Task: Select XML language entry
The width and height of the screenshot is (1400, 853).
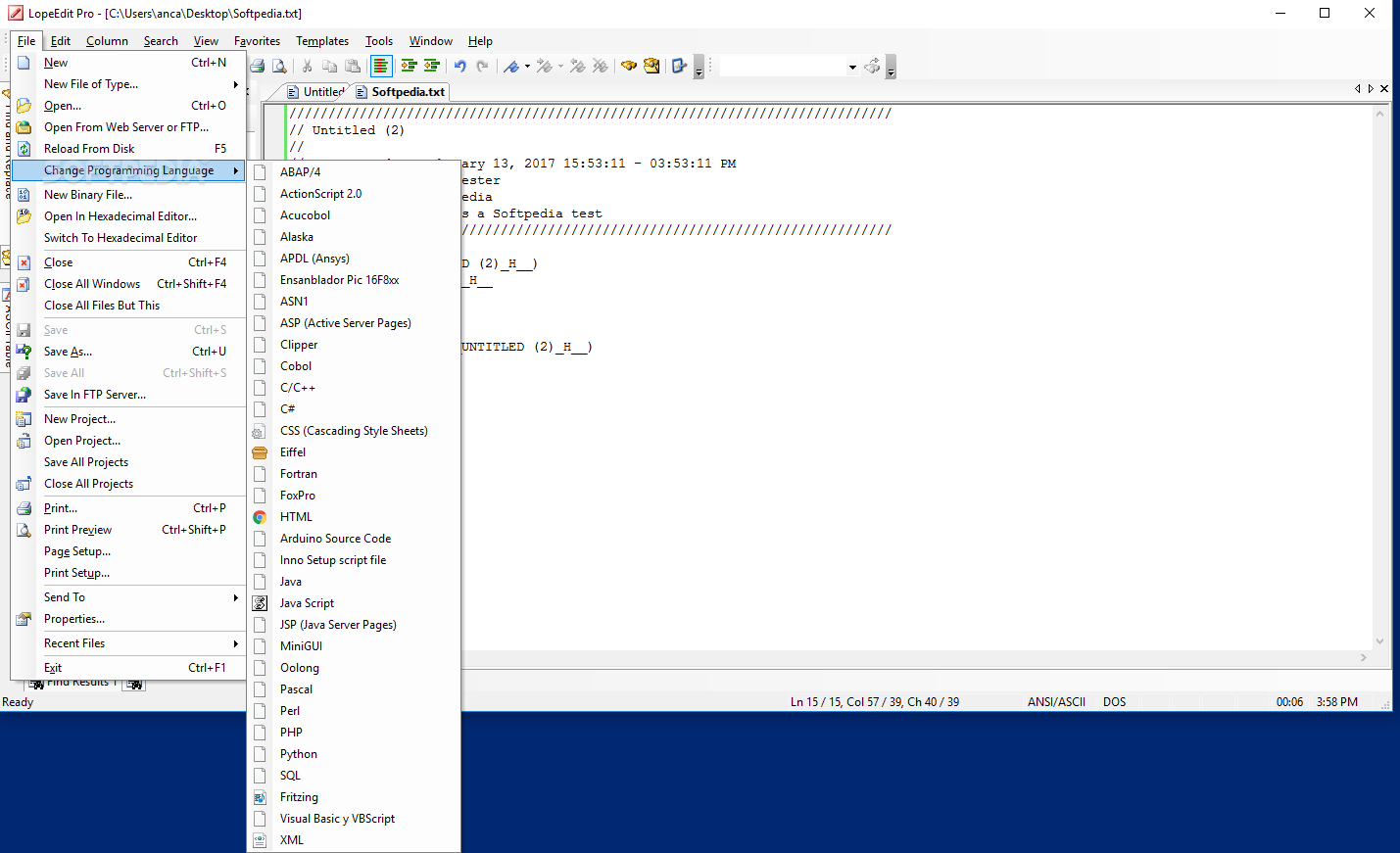Action: (x=354, y=840)
